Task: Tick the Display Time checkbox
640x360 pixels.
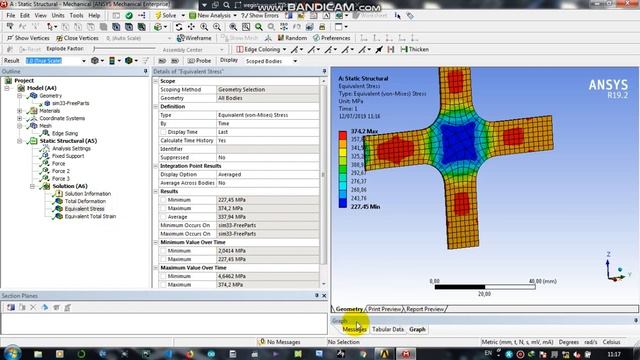Action: click(x=163, y=132)
